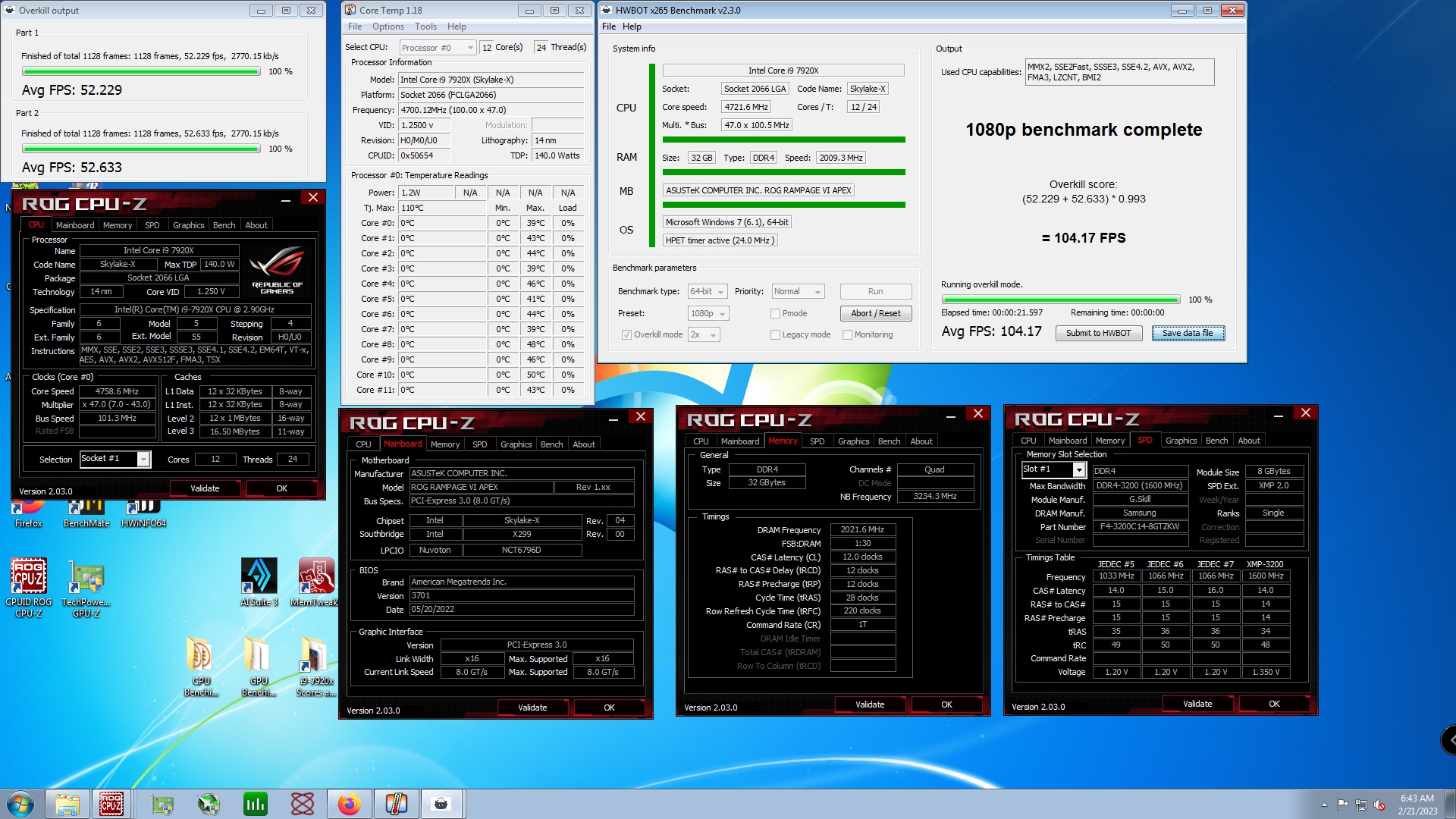The image size is (1456, 819).
Task: Open HWBOT x265 File menu
Action: click(609, 27)
